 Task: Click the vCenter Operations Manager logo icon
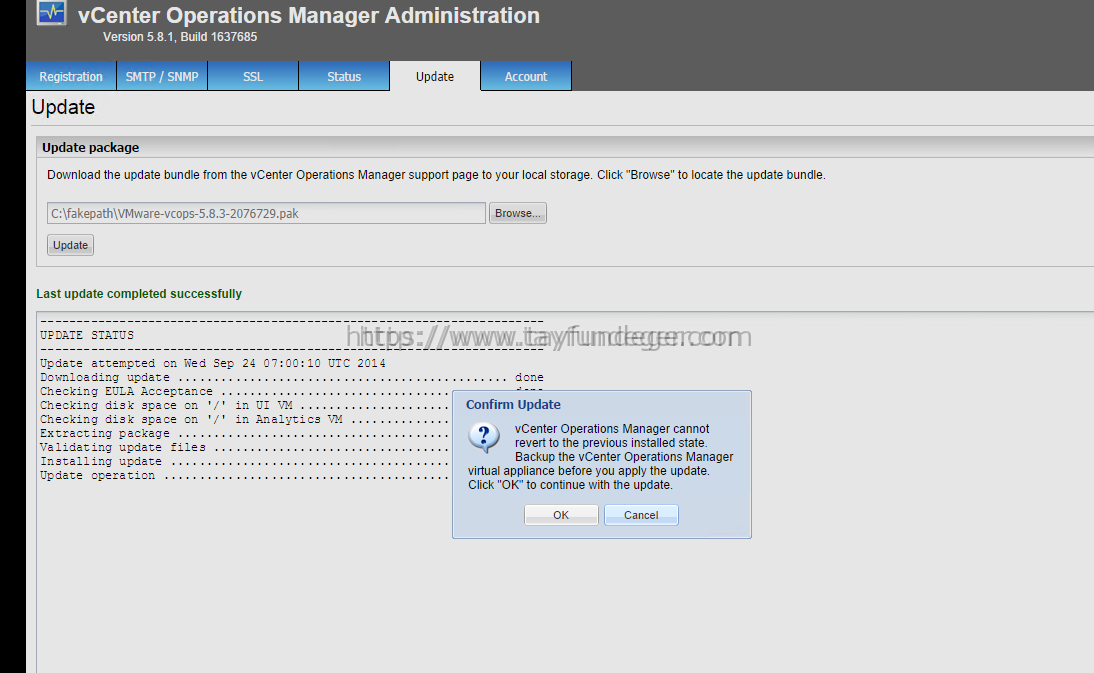pyautogui.click(x=52, y=13)
